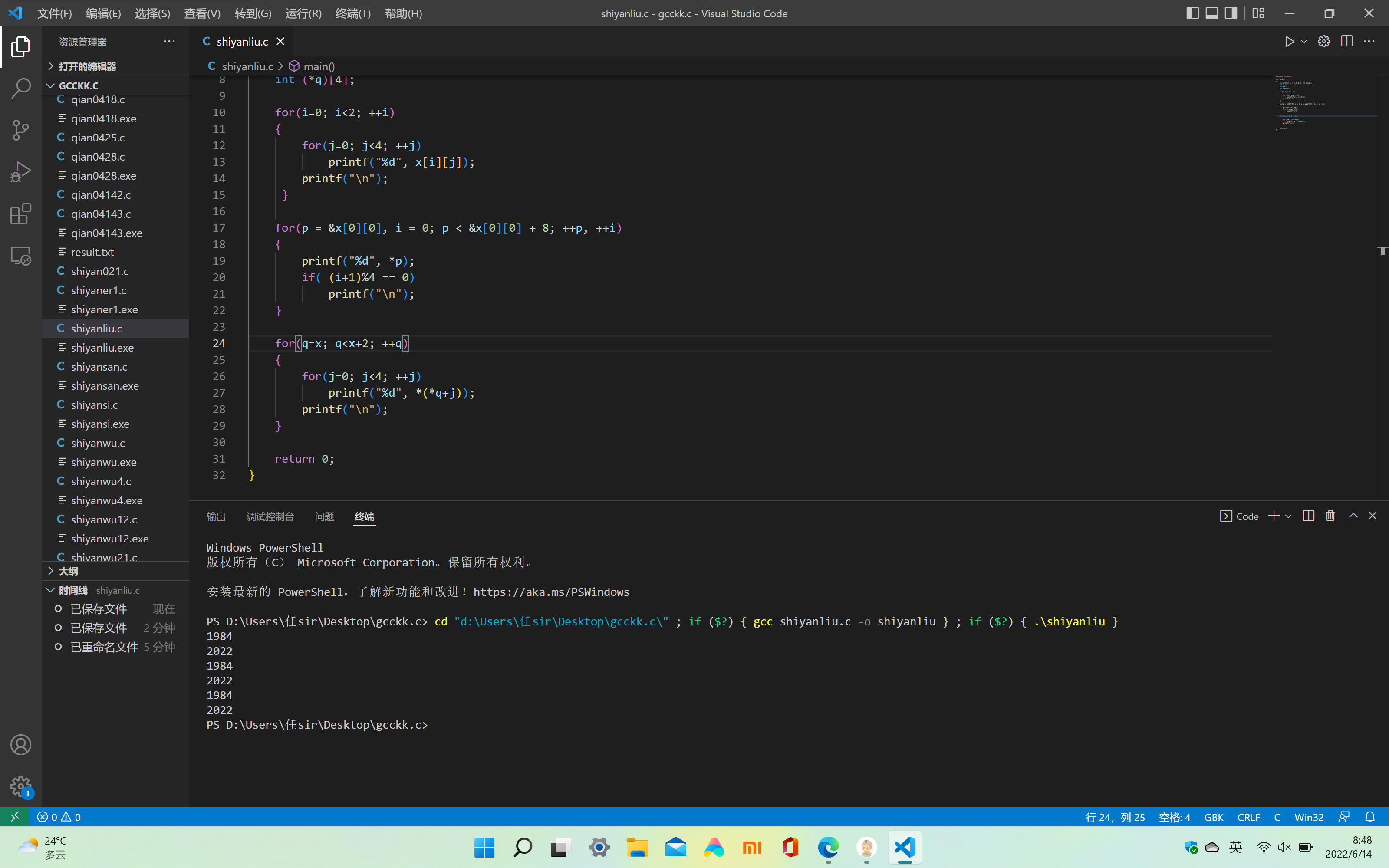Expand the 大纲 outline section
Viewport: 1389px width, 868px height.
click(x=115, y=571)
